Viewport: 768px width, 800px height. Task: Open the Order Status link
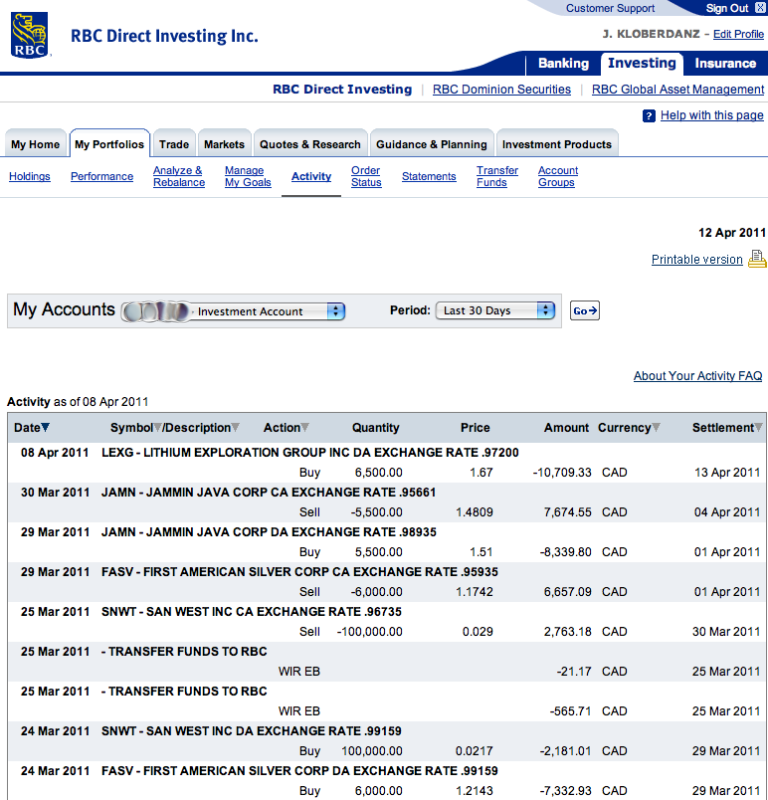click(366, 176)
